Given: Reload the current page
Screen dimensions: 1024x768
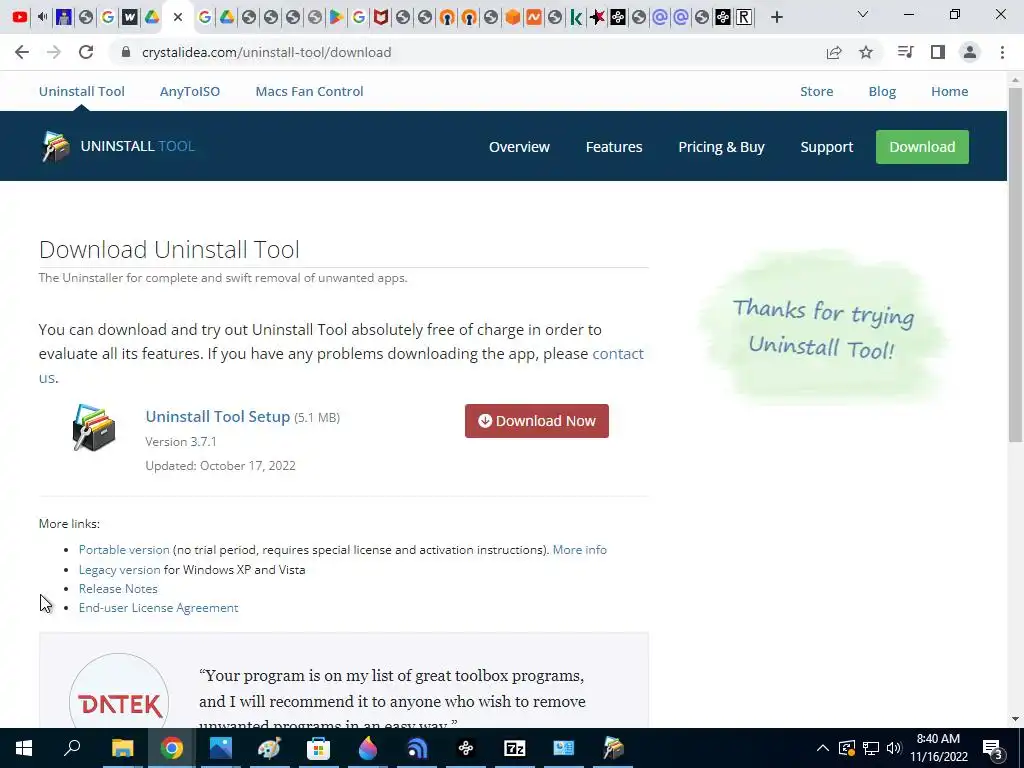Looking at the screenshot, I should (x=86, y=52).
